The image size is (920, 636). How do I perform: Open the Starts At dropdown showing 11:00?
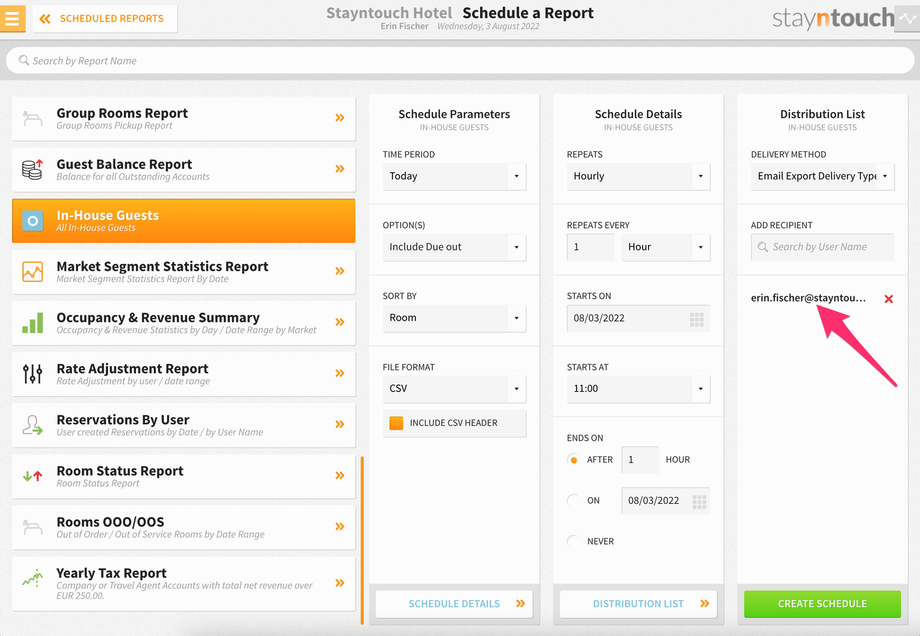click(x=638, y=388)
